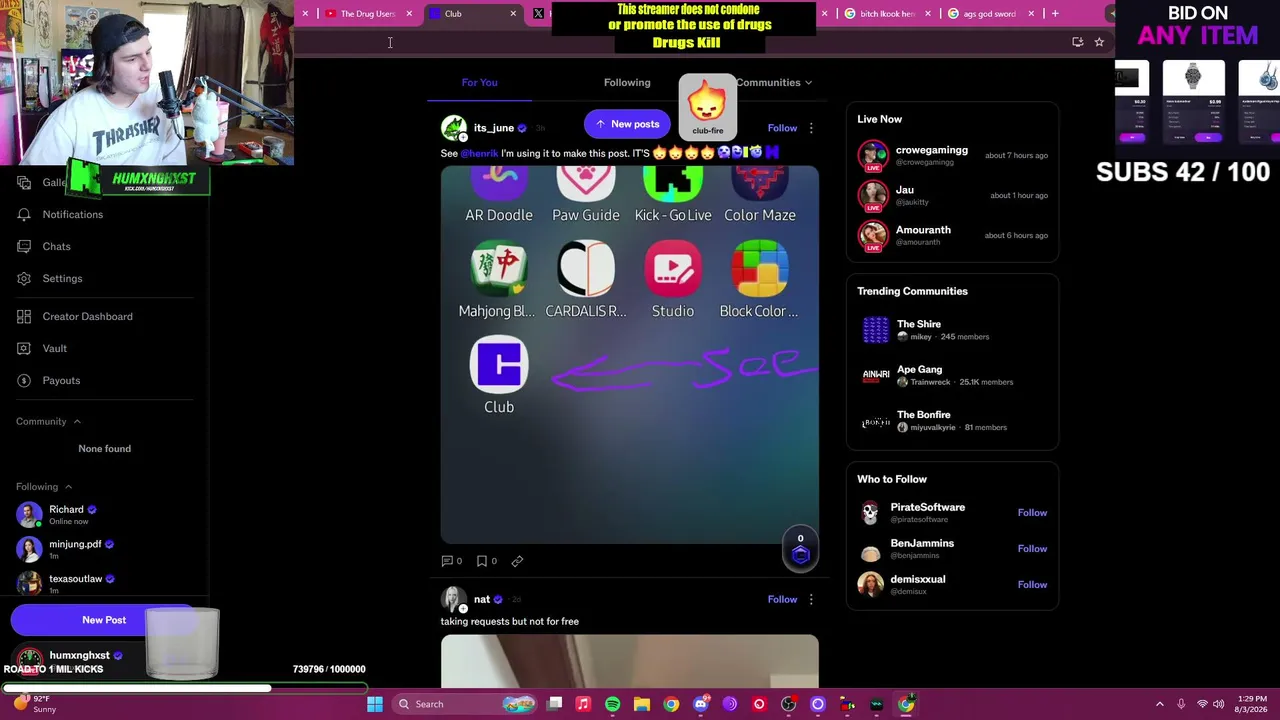
Task: Open the image in nat's post
Action: [629, 662]
